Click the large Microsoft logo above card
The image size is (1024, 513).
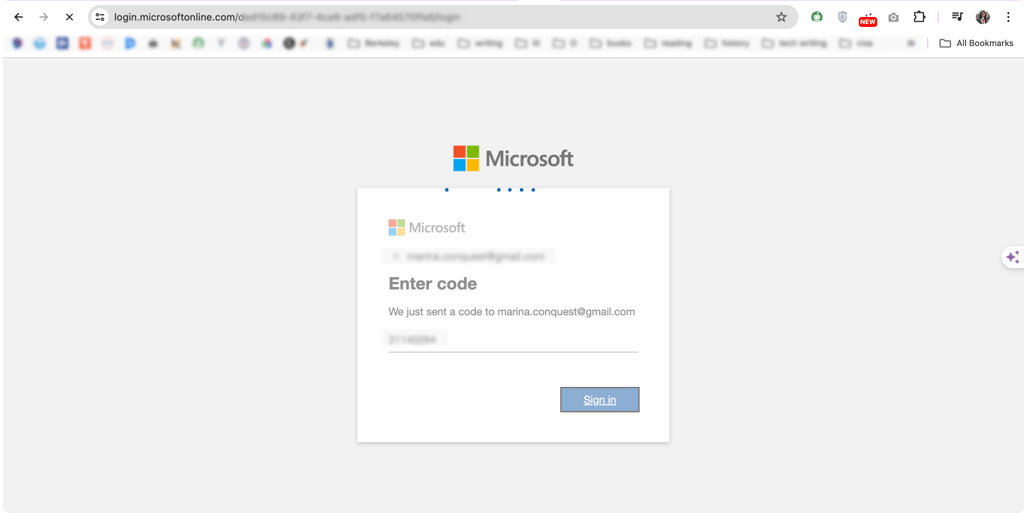(513, 159)
